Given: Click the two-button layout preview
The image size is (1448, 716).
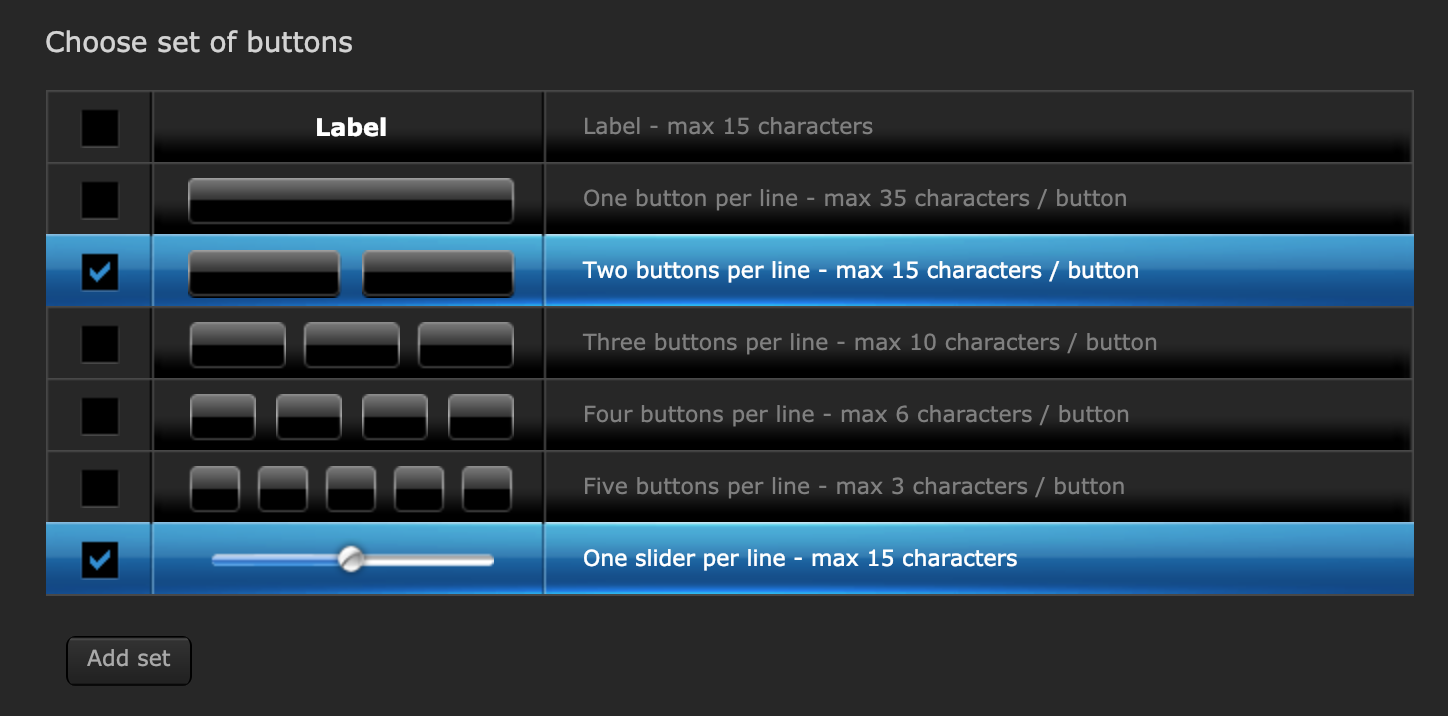Looking at the screenshot, I should click(x=351, y=273).
